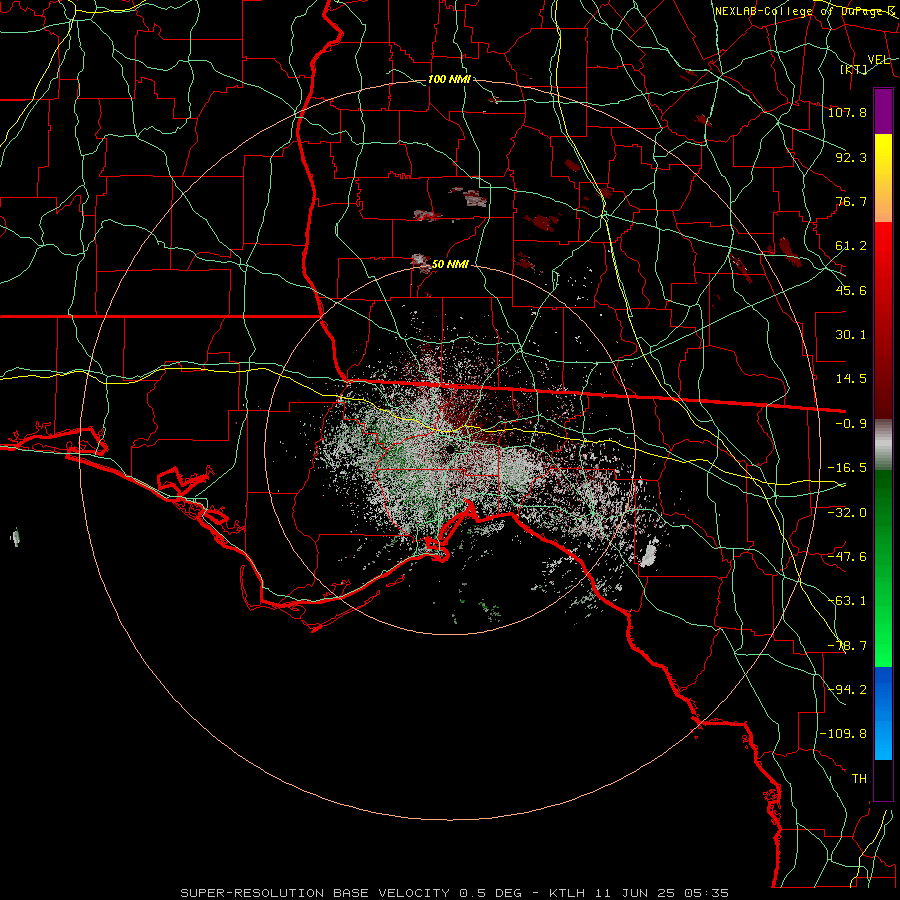The height and width of the screenshot is (900, 900).
Task: Select the 107.8 value on the velocity scale
Action: [x=847, y=112]
